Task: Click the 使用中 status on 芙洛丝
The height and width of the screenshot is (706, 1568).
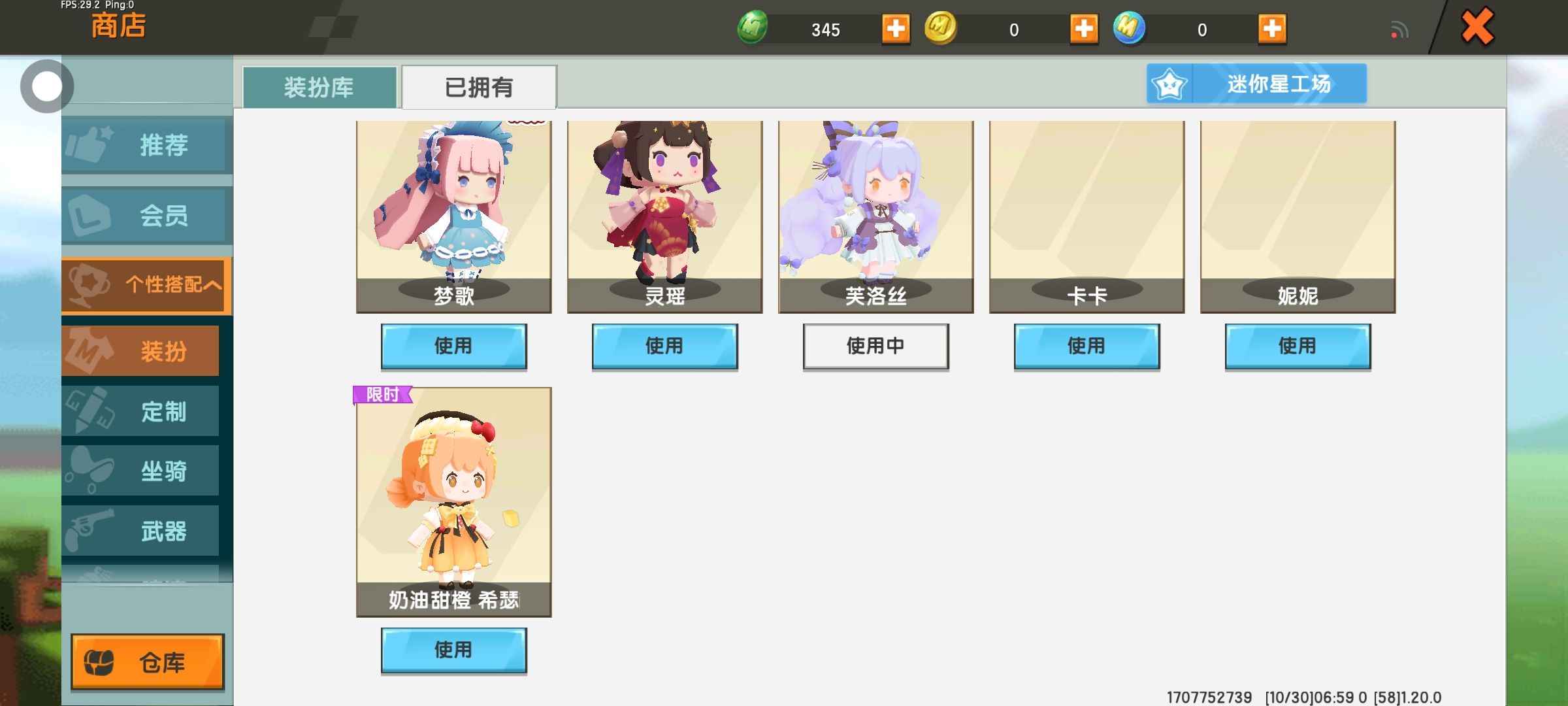Action: tap(876, 346)
